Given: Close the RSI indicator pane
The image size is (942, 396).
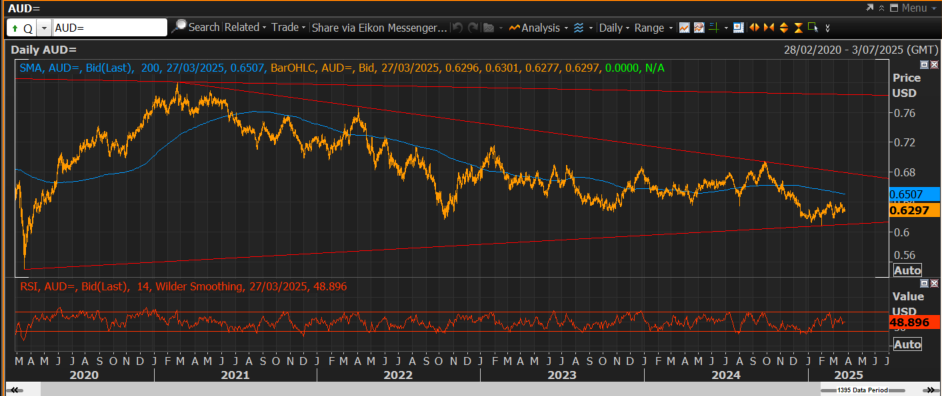Looking at the screenshot, I should tap(933, 283).
